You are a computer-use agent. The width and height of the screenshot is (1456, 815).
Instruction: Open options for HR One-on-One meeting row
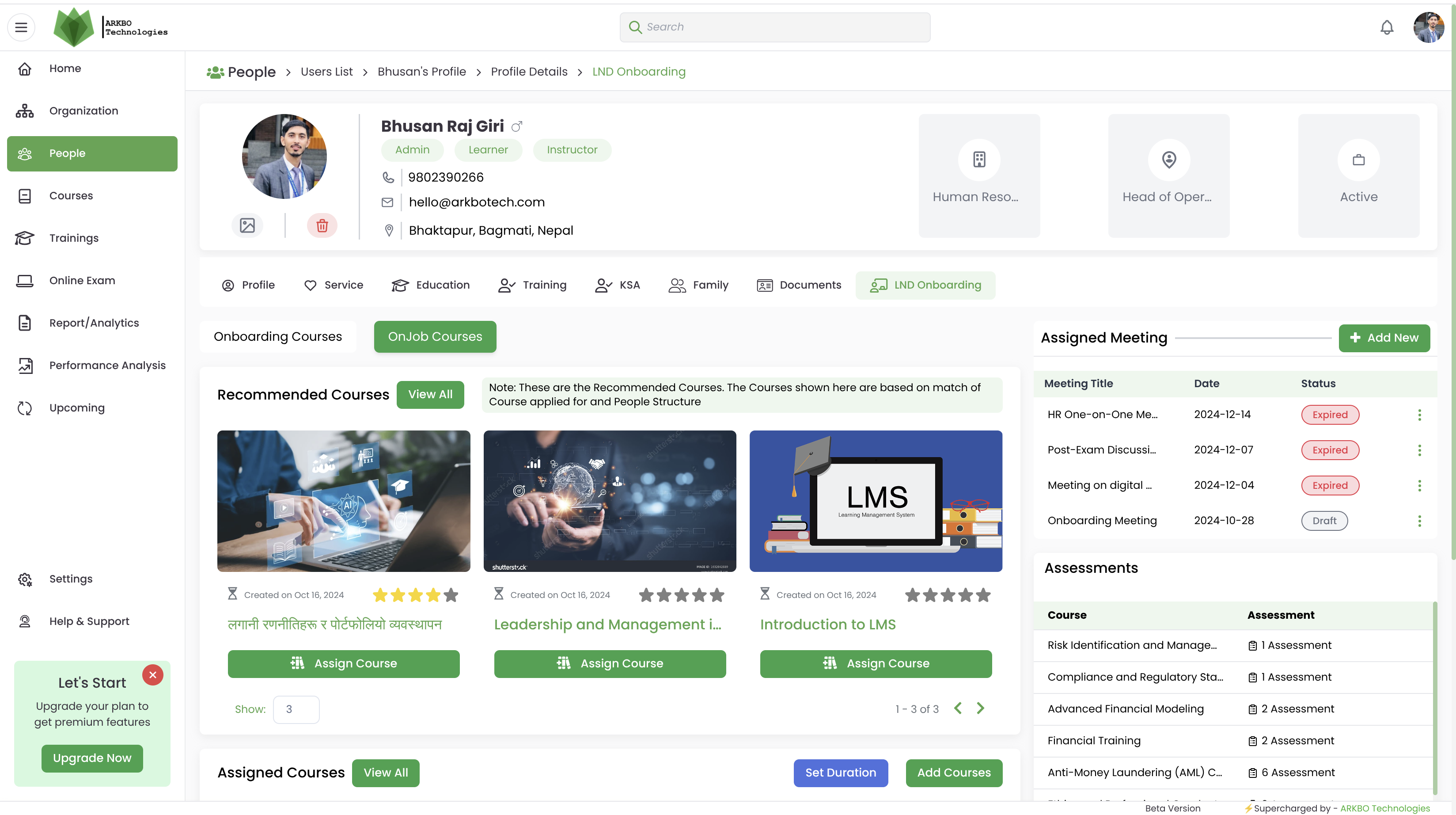pyautogui.click(x=1419, y=415)
